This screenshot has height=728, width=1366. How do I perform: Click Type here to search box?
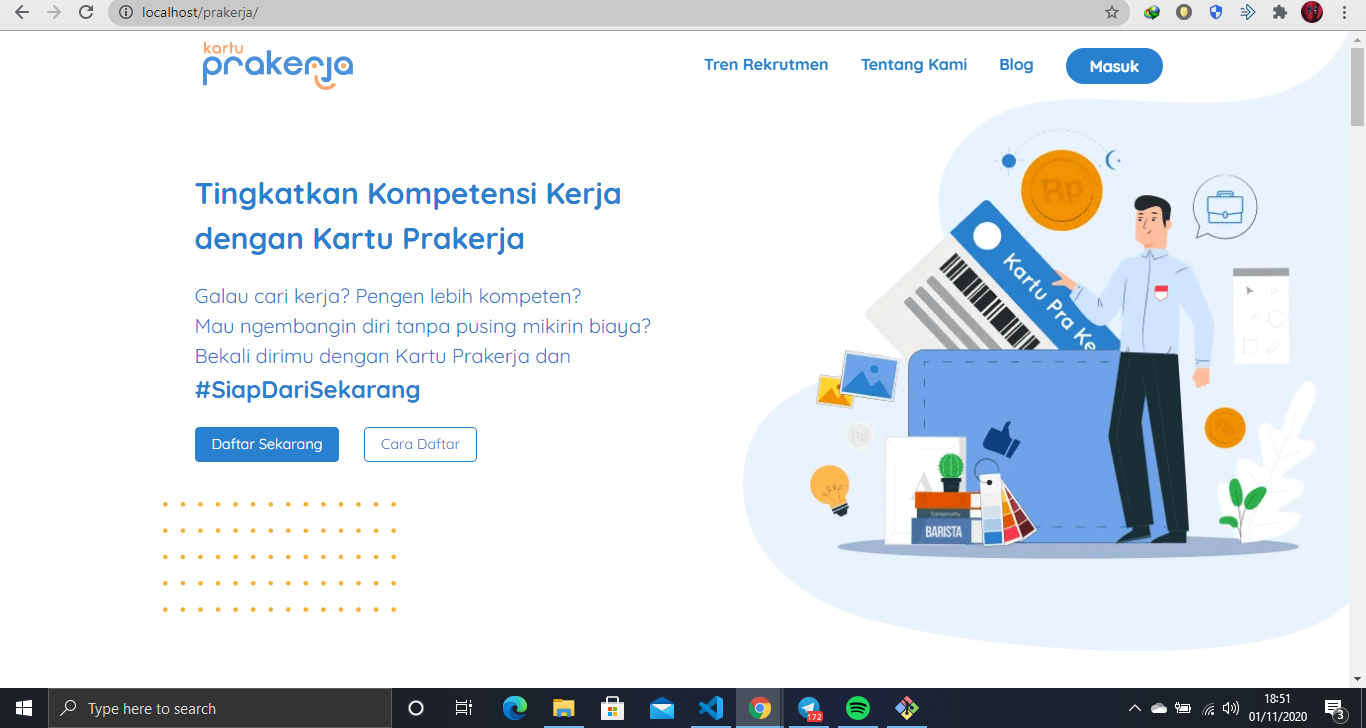coord(220,708)
